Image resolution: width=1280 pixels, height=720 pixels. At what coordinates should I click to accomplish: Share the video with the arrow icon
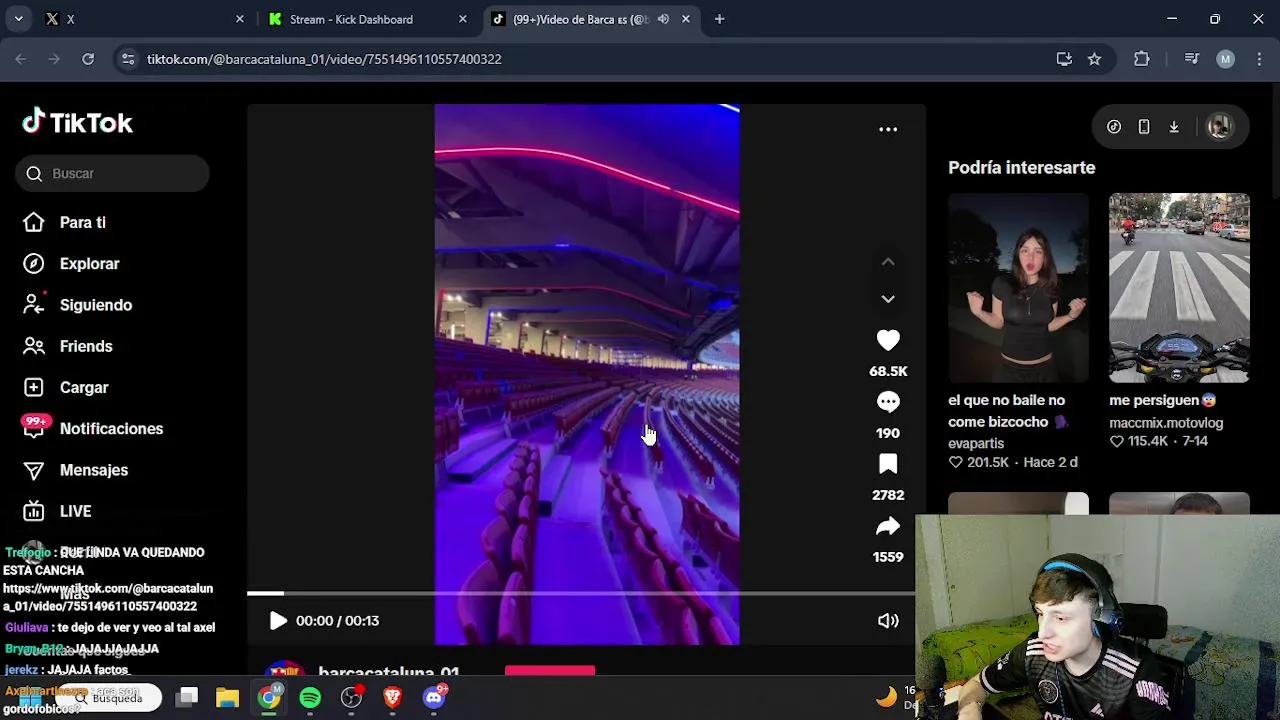[888, 526]
